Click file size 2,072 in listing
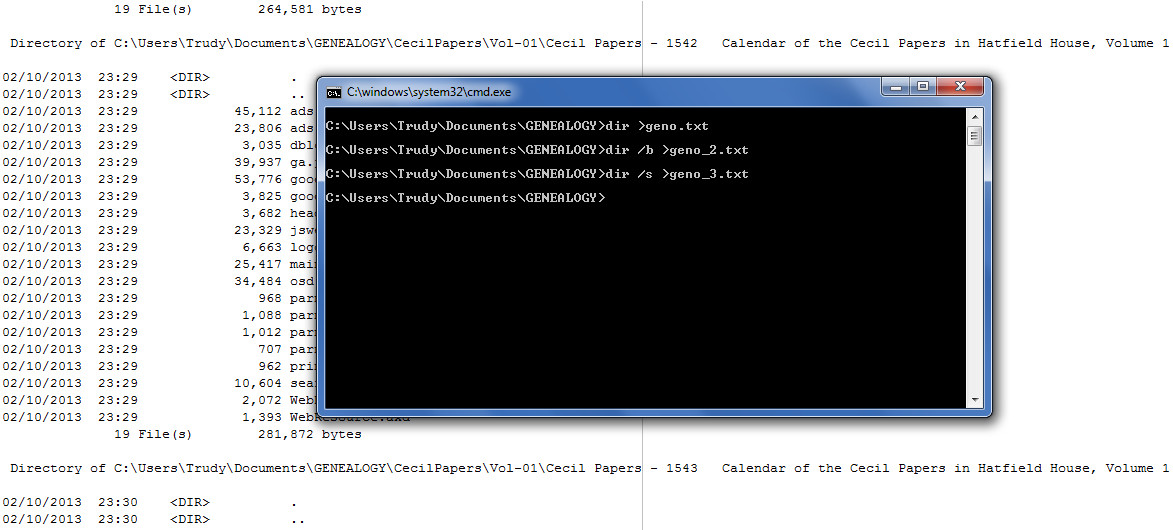Screen dimensions: 1173x530 (262, 400)
